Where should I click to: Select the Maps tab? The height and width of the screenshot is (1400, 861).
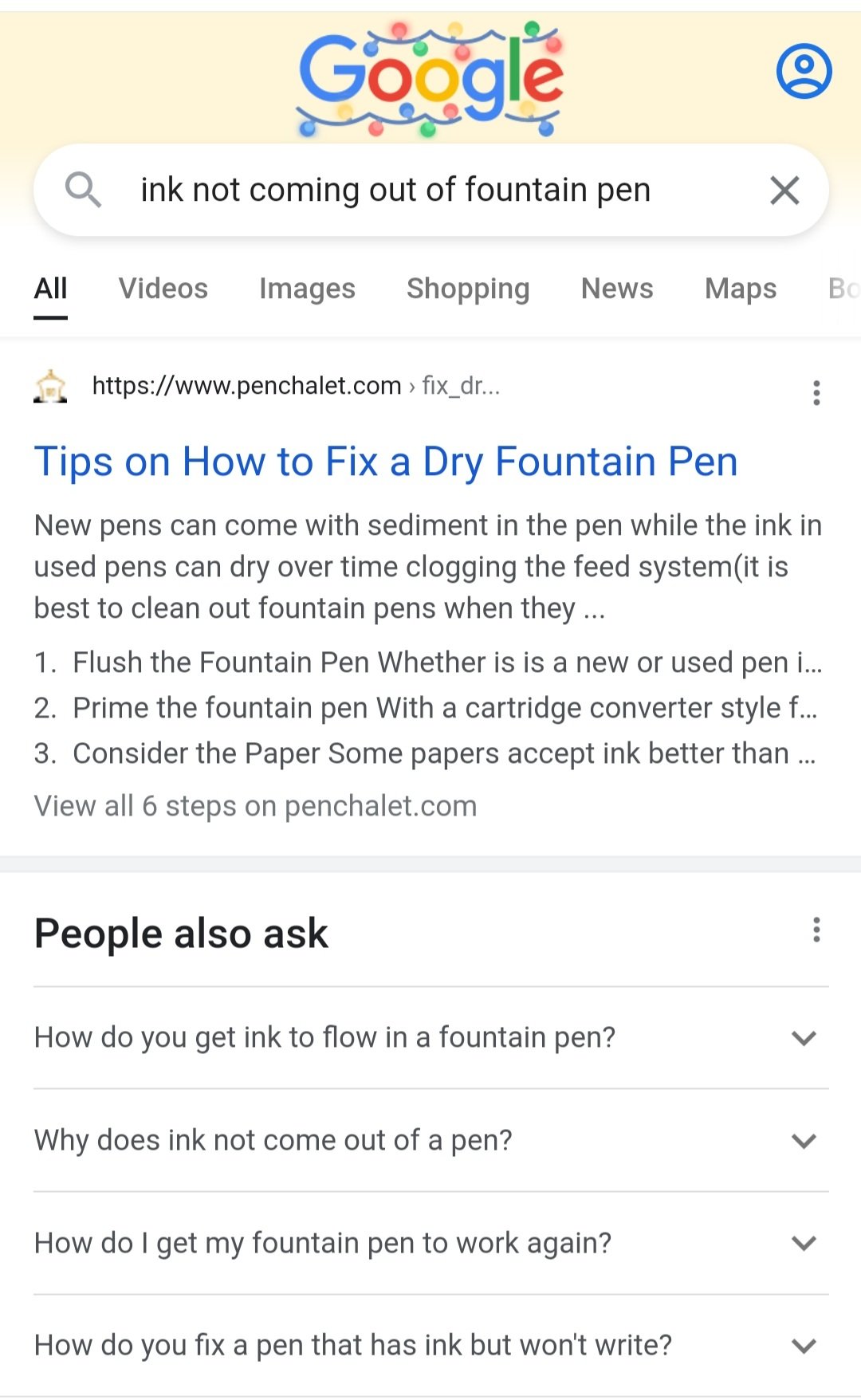point(741,289)
